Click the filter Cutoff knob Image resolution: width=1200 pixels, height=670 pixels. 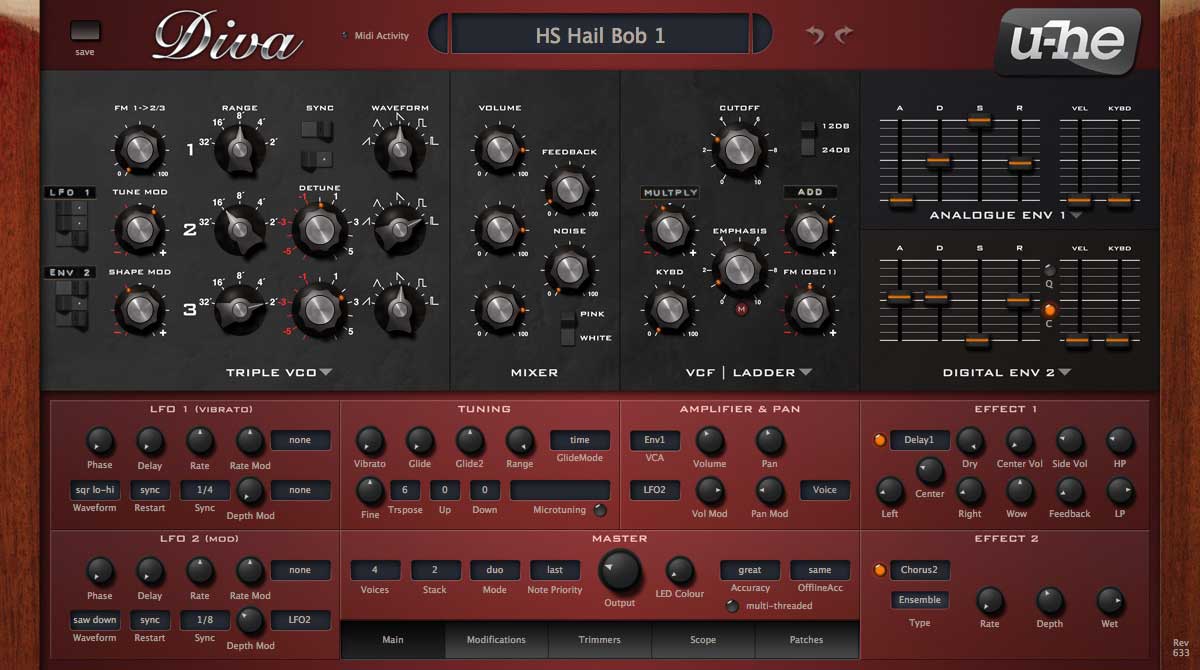point(739,149)
